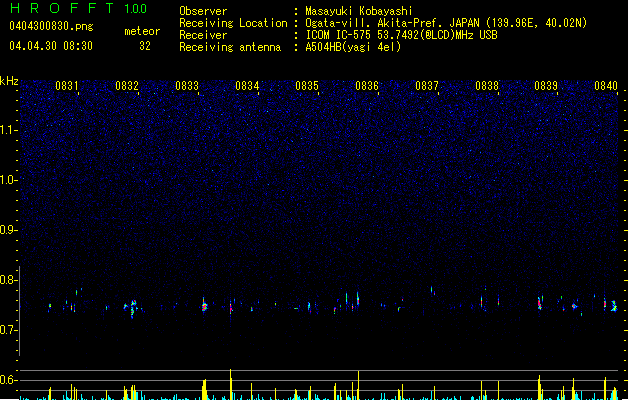Click the 0.9 kHz axis label
Viewport: 629px width, 400px height.
coord(9,230)
